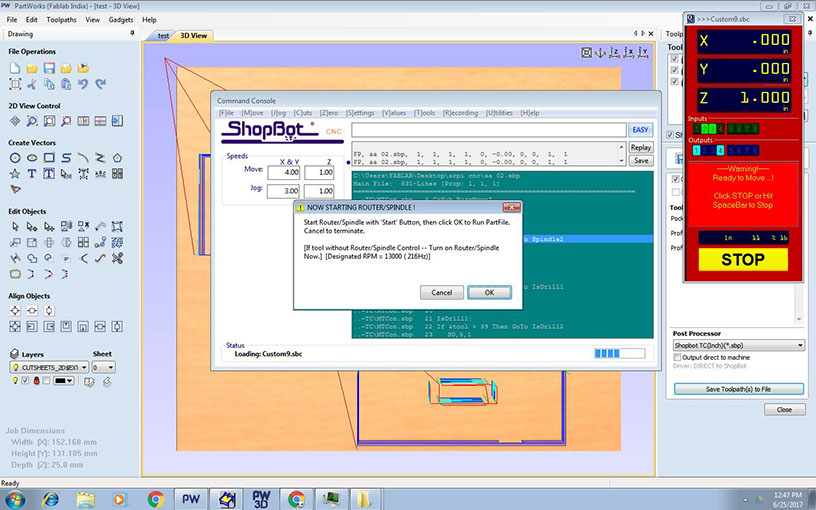Choose the selection arrow in Edit Objects
The image size is (816, 510).
15,226
